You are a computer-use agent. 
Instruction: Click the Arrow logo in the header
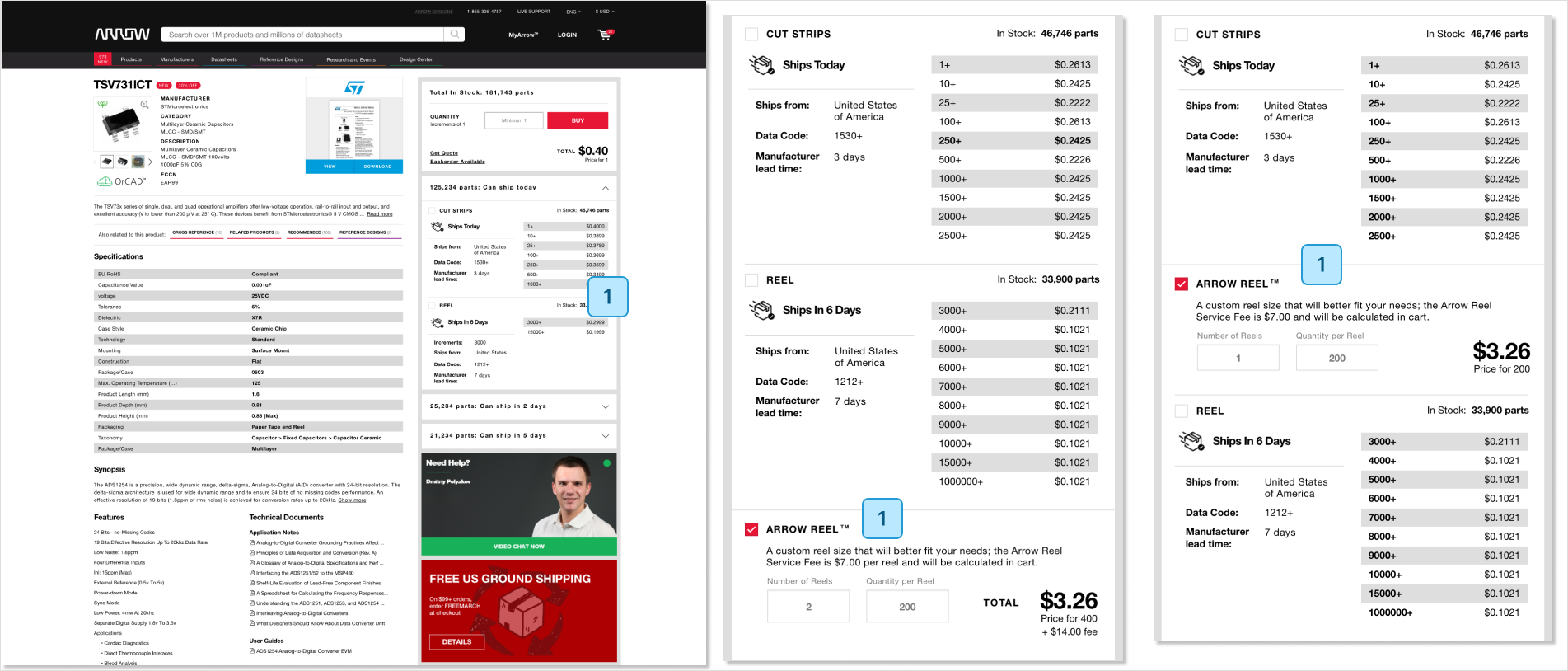(122, 35)
